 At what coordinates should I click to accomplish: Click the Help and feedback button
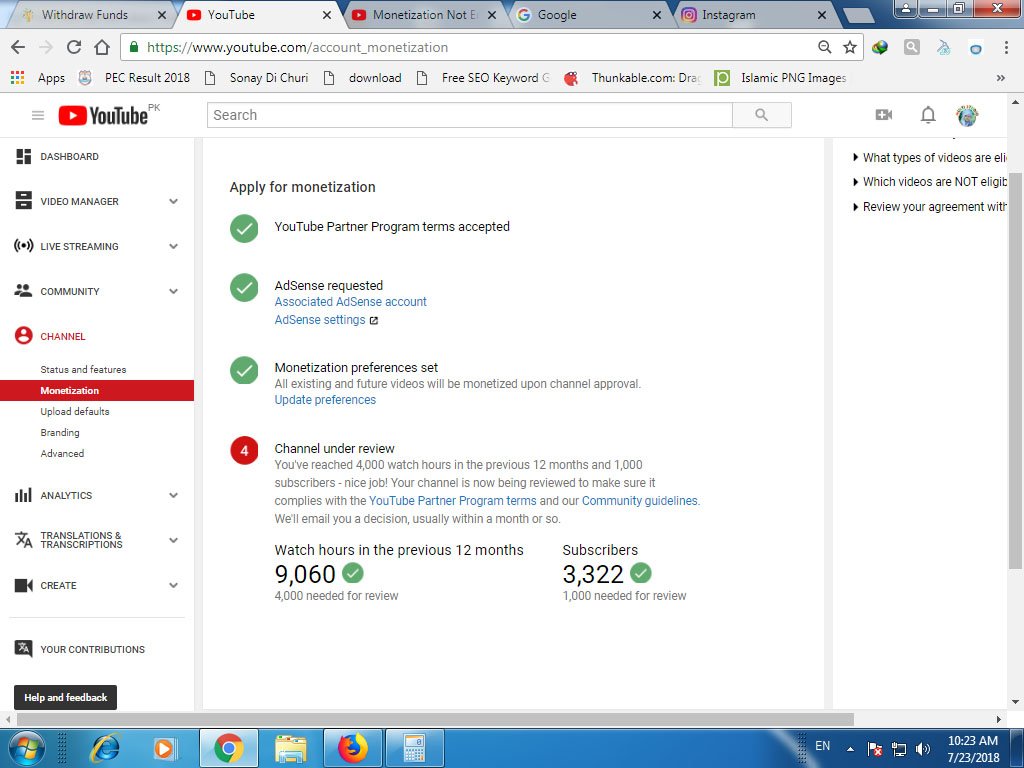coord(65,697)
